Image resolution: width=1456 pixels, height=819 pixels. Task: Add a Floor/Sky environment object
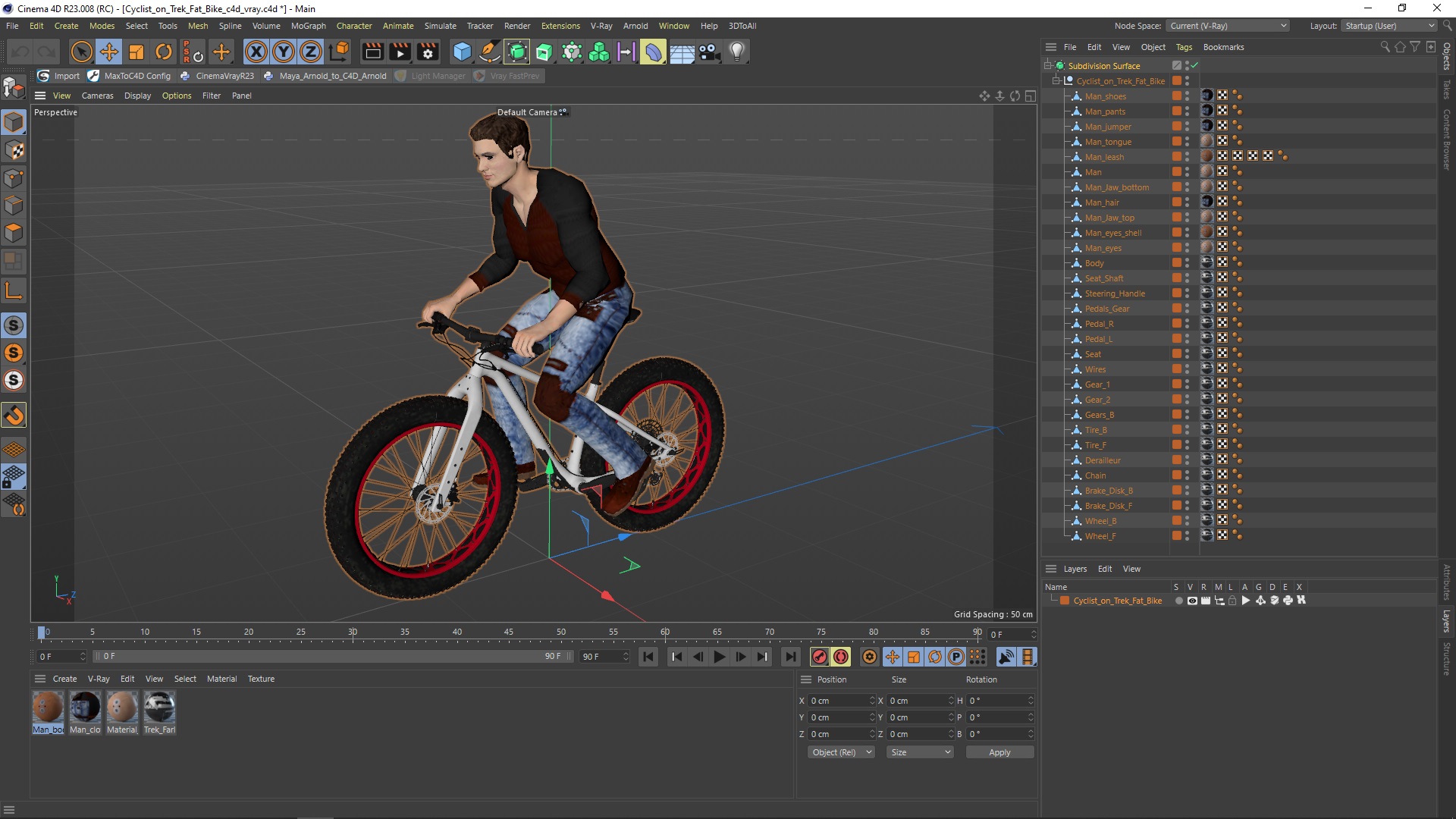click(x=682, y=52)
